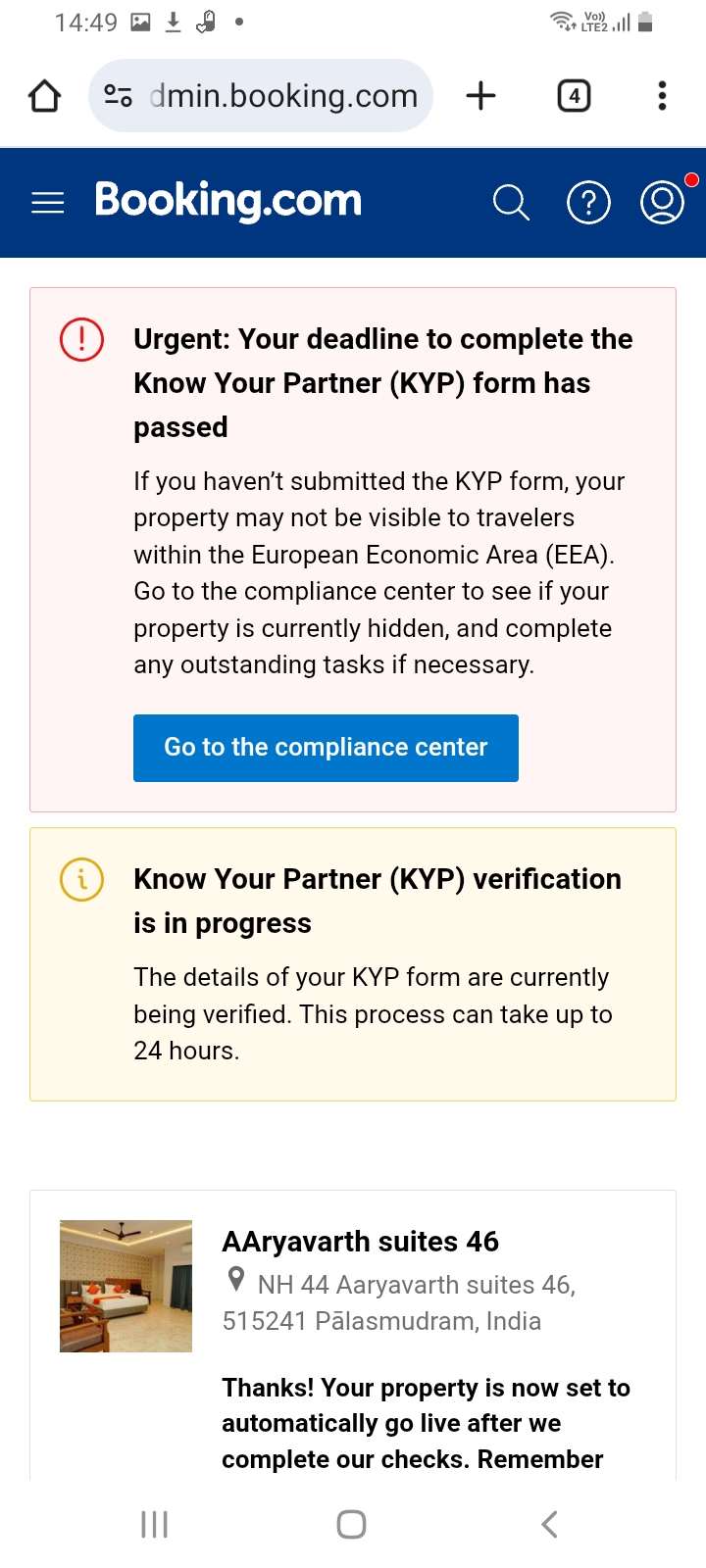
Task: Open a new browser tab with plus
Action: [480, 96]
